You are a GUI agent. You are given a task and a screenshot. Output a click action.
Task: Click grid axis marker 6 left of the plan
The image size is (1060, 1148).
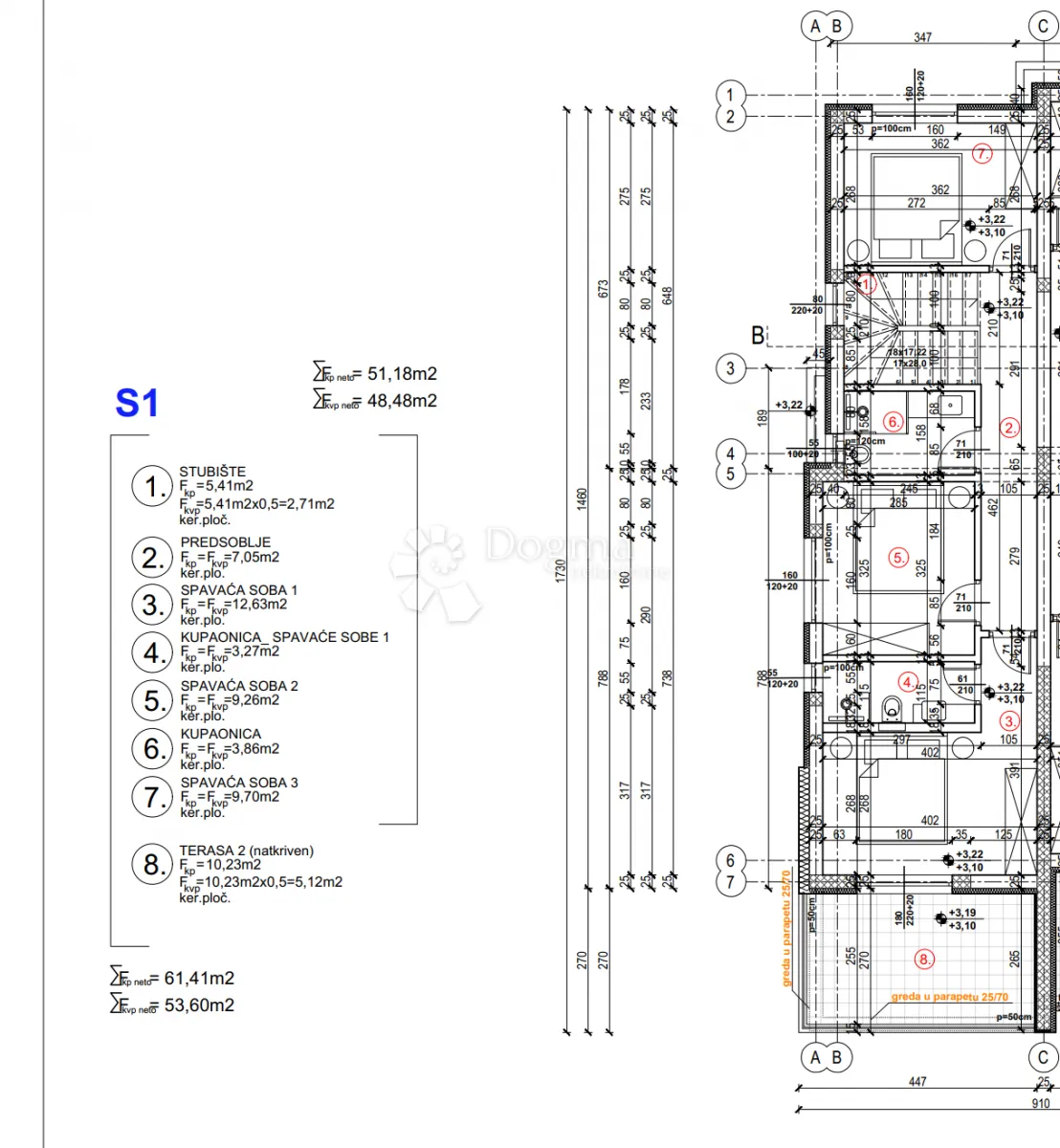click(x=731, y=860)
